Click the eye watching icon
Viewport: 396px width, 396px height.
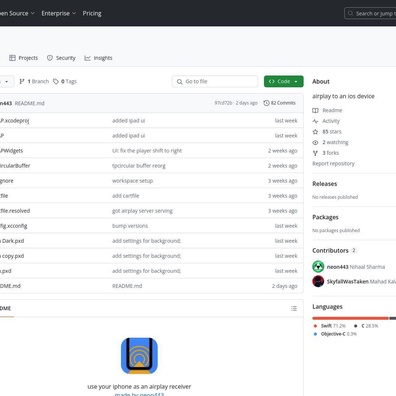(x=315, y=142)
